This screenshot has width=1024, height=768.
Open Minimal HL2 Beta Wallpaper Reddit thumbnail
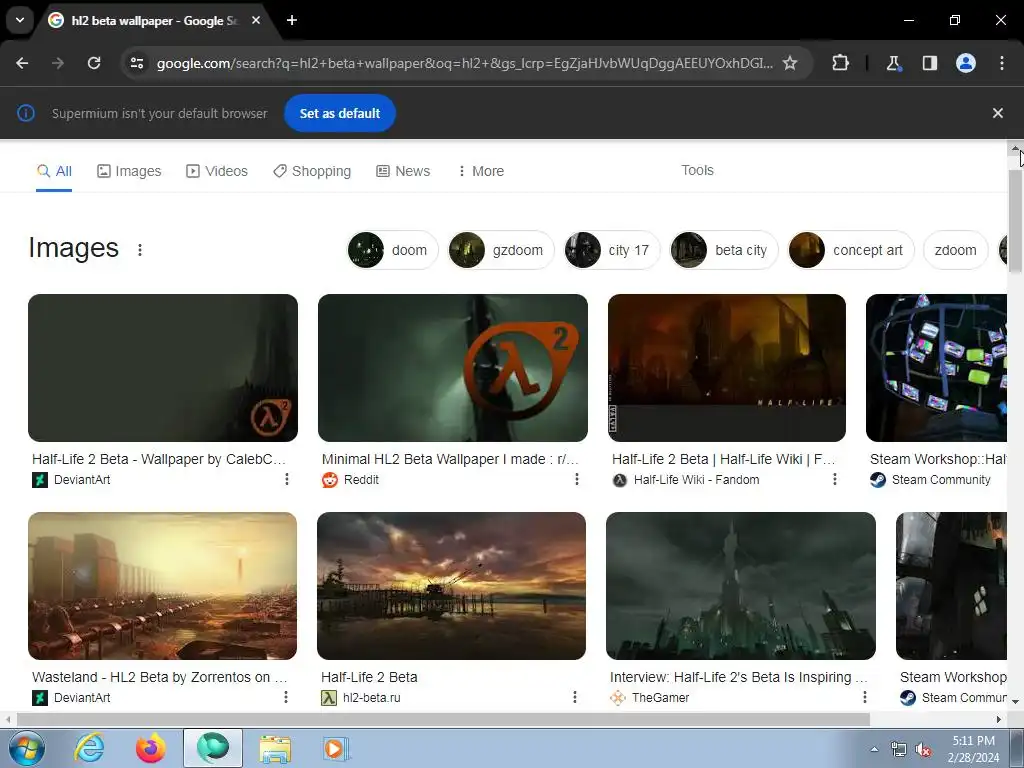click(x=453, y=368)
